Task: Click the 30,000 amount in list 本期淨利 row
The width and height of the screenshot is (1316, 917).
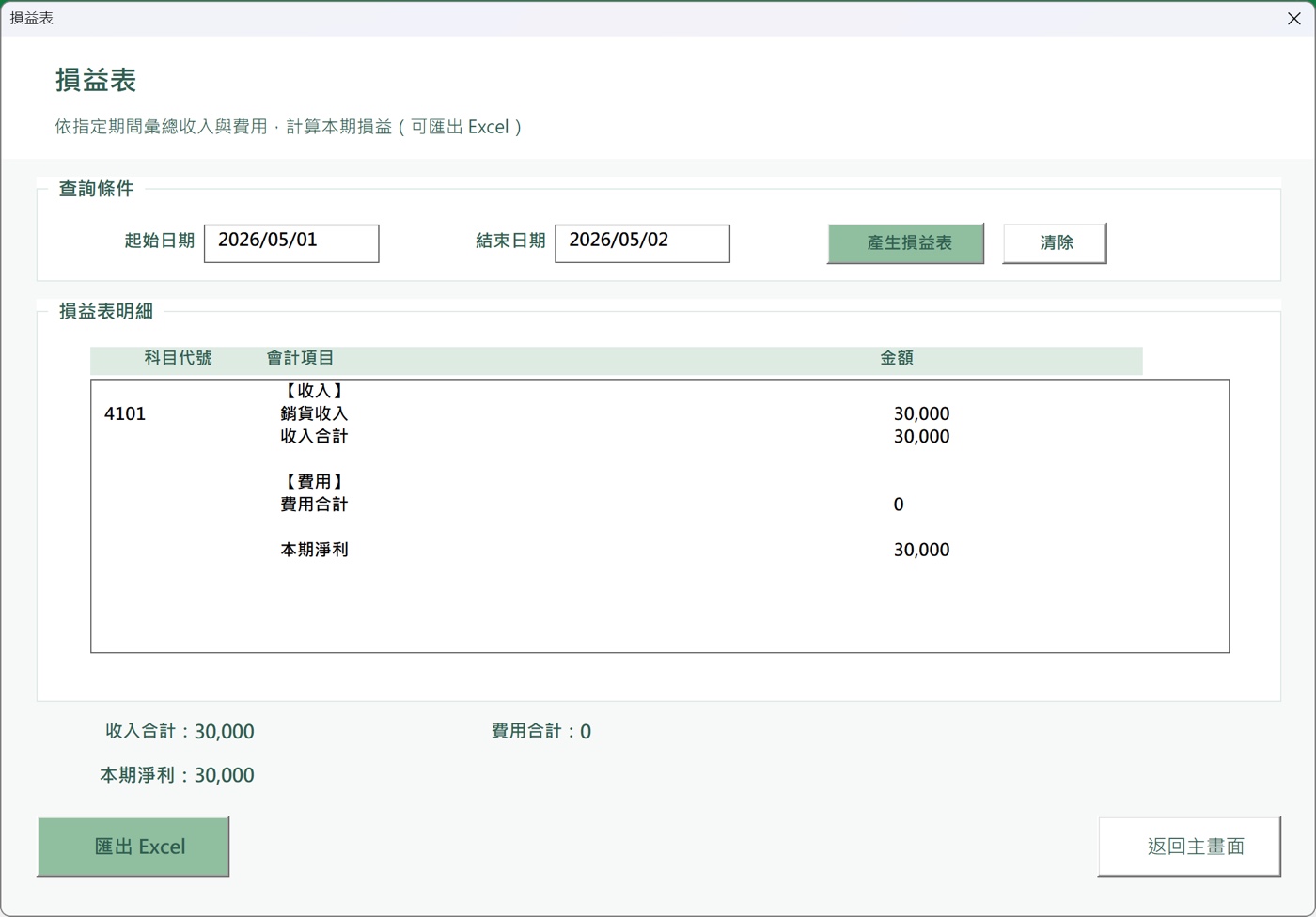Action: pyautogui.click(x=921, y=550)
